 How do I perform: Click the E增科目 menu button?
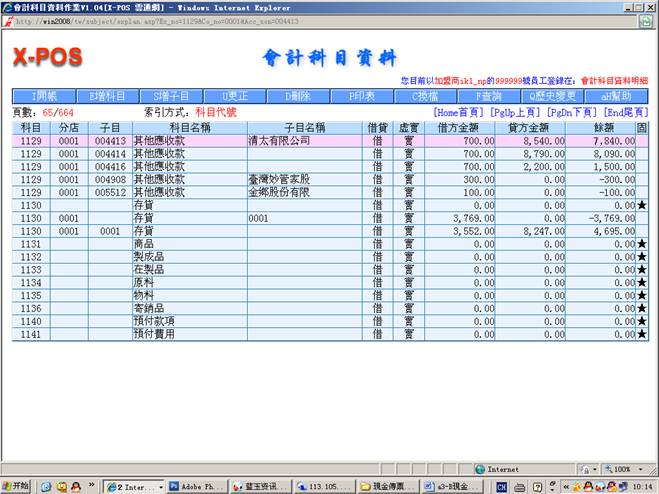[107, 97]
